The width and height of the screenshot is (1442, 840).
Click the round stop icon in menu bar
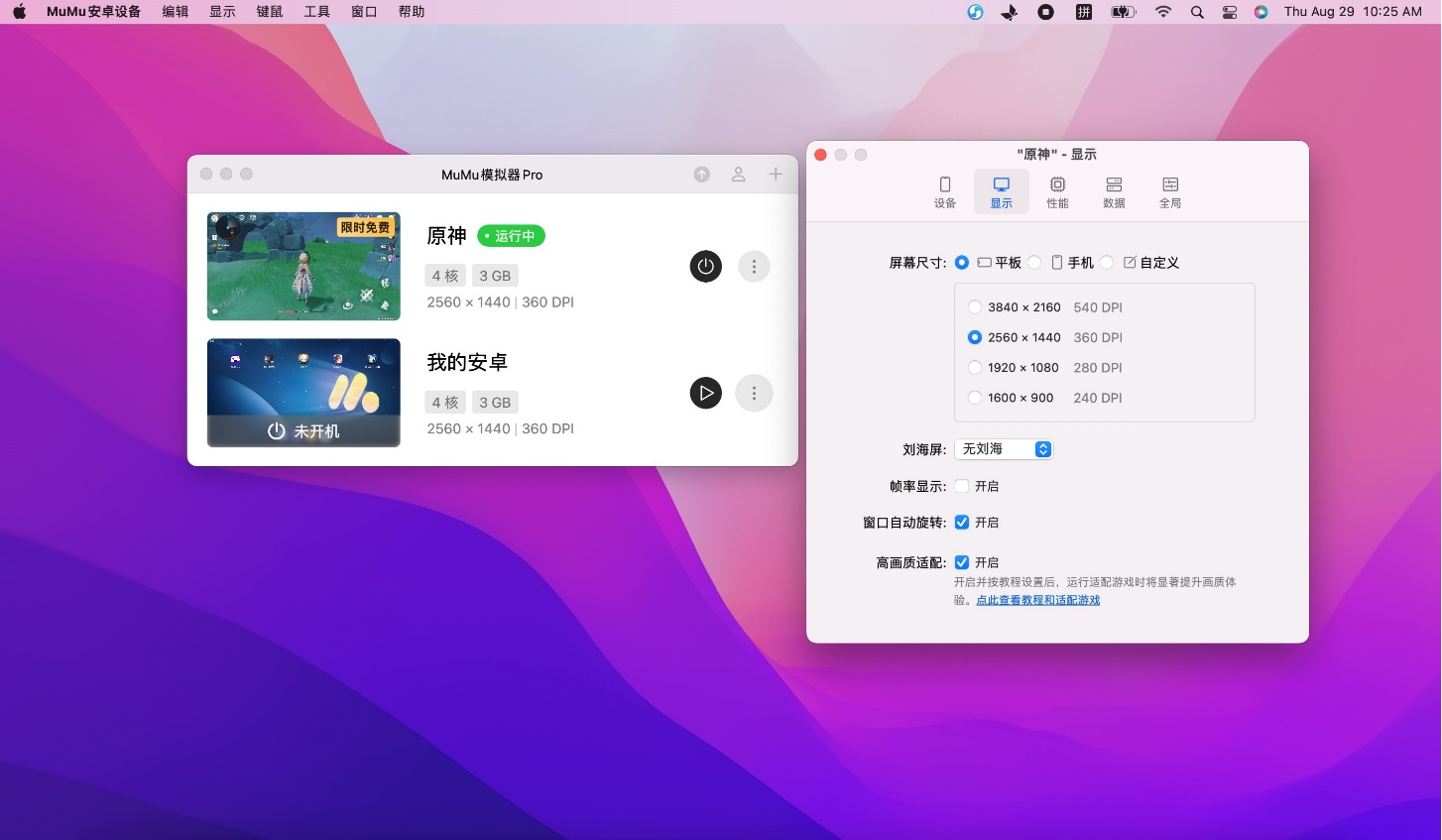(x=1046, y=12)
